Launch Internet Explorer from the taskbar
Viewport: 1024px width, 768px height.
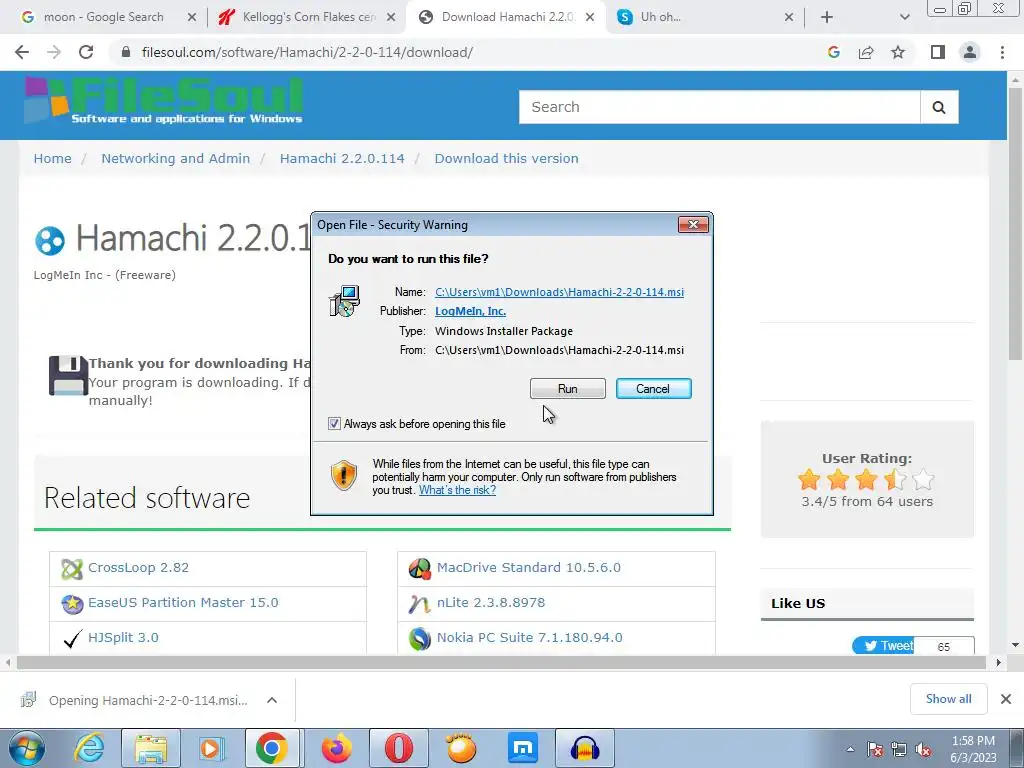pyautogui.click(x=89, y=748)
